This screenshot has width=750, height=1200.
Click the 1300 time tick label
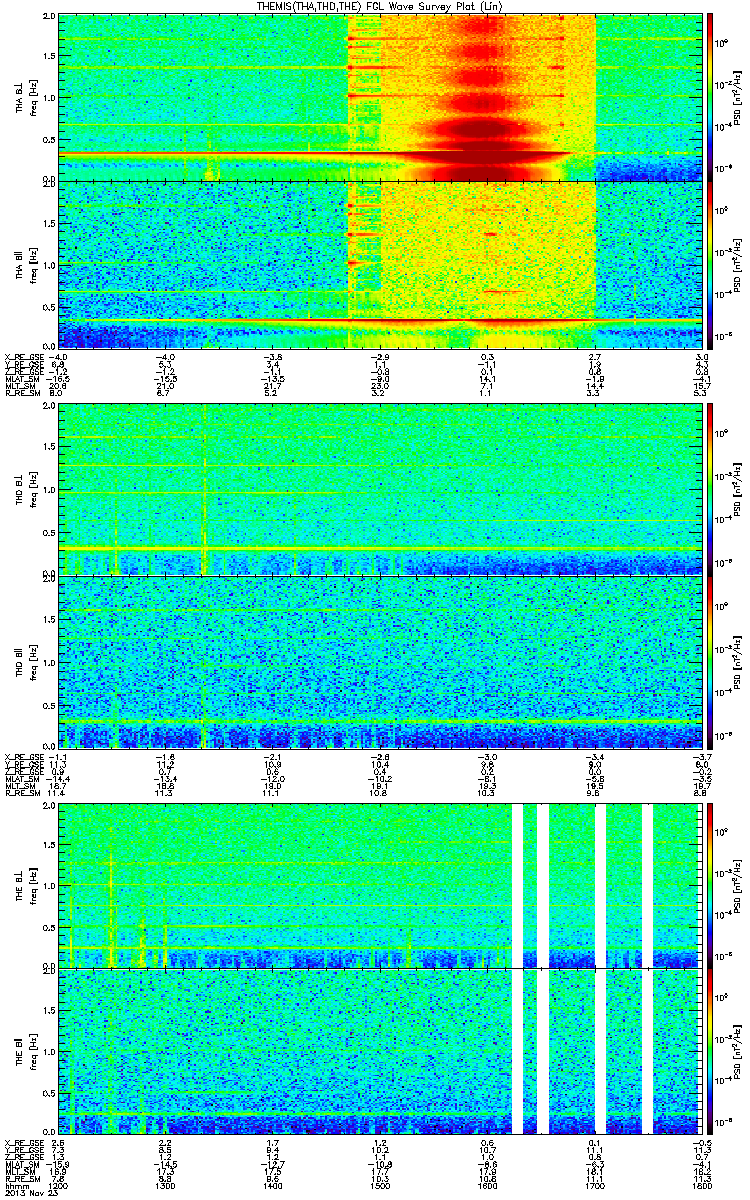pos(166,1184)
